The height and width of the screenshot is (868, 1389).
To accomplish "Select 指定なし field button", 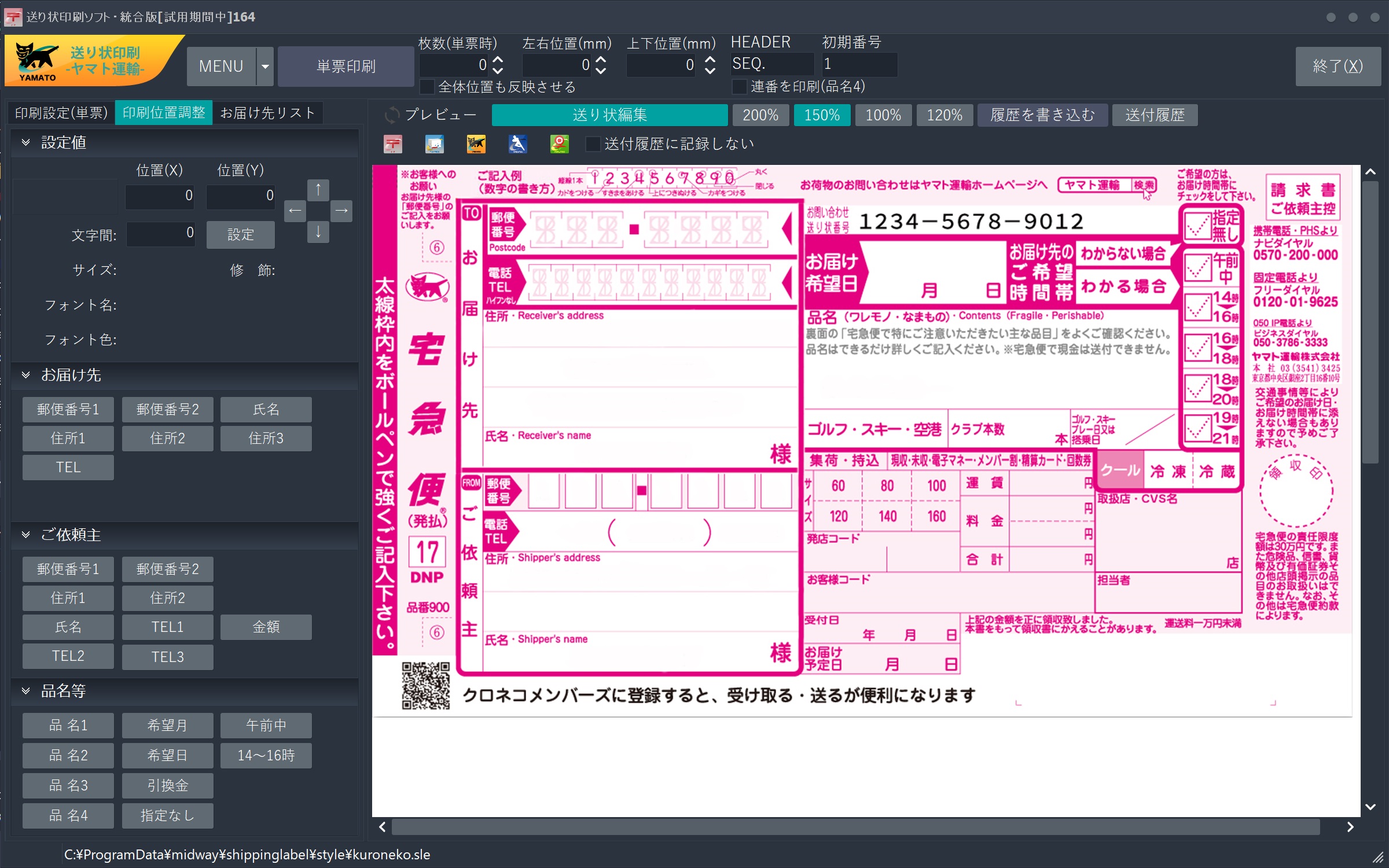I will [x=168, y=816].
